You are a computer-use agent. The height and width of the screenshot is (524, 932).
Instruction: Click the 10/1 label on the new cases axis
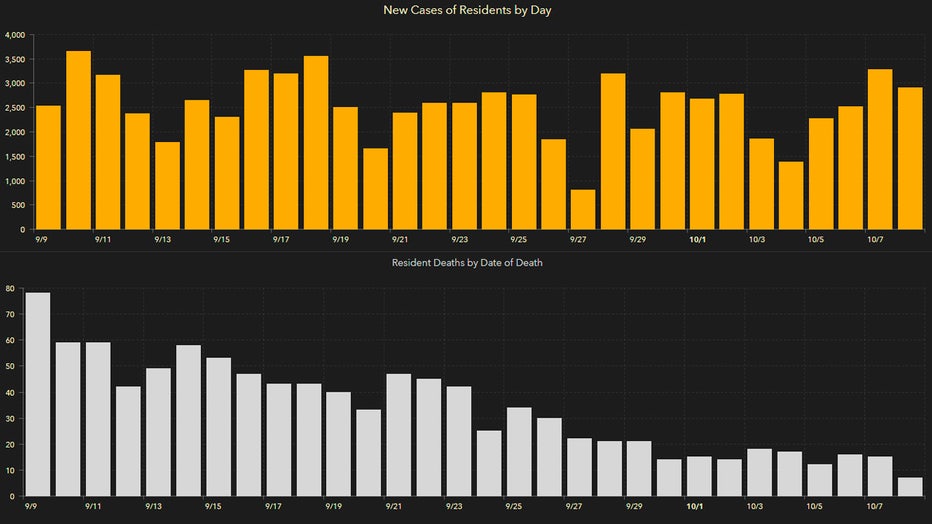[698, 240]
